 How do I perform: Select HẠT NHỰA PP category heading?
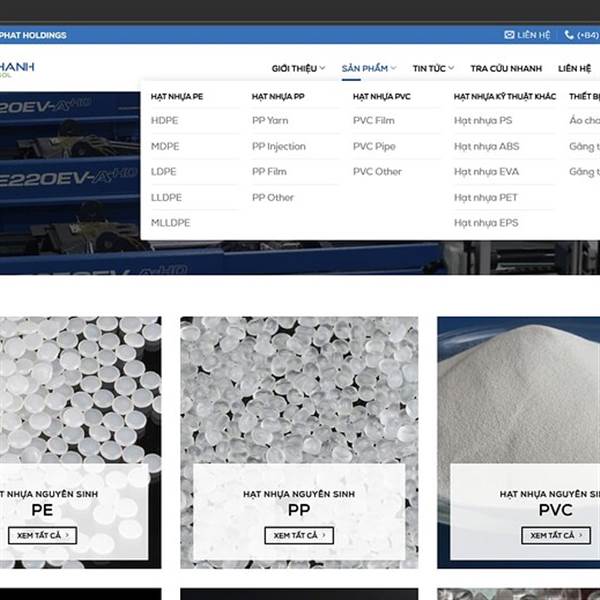click(278, 96)
